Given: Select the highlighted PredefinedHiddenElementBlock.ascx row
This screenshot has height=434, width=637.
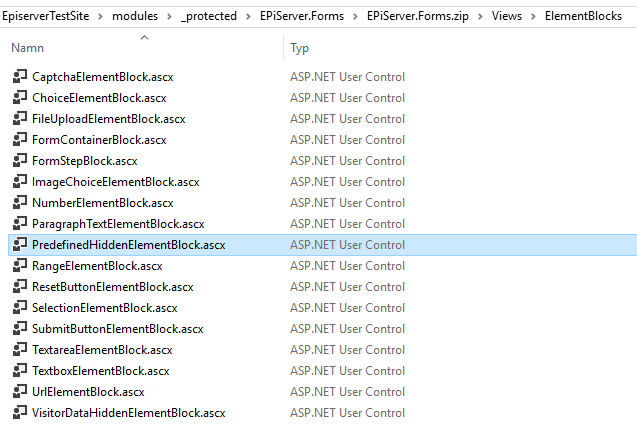Looking at the screenshot, I should tap(323, 245).
